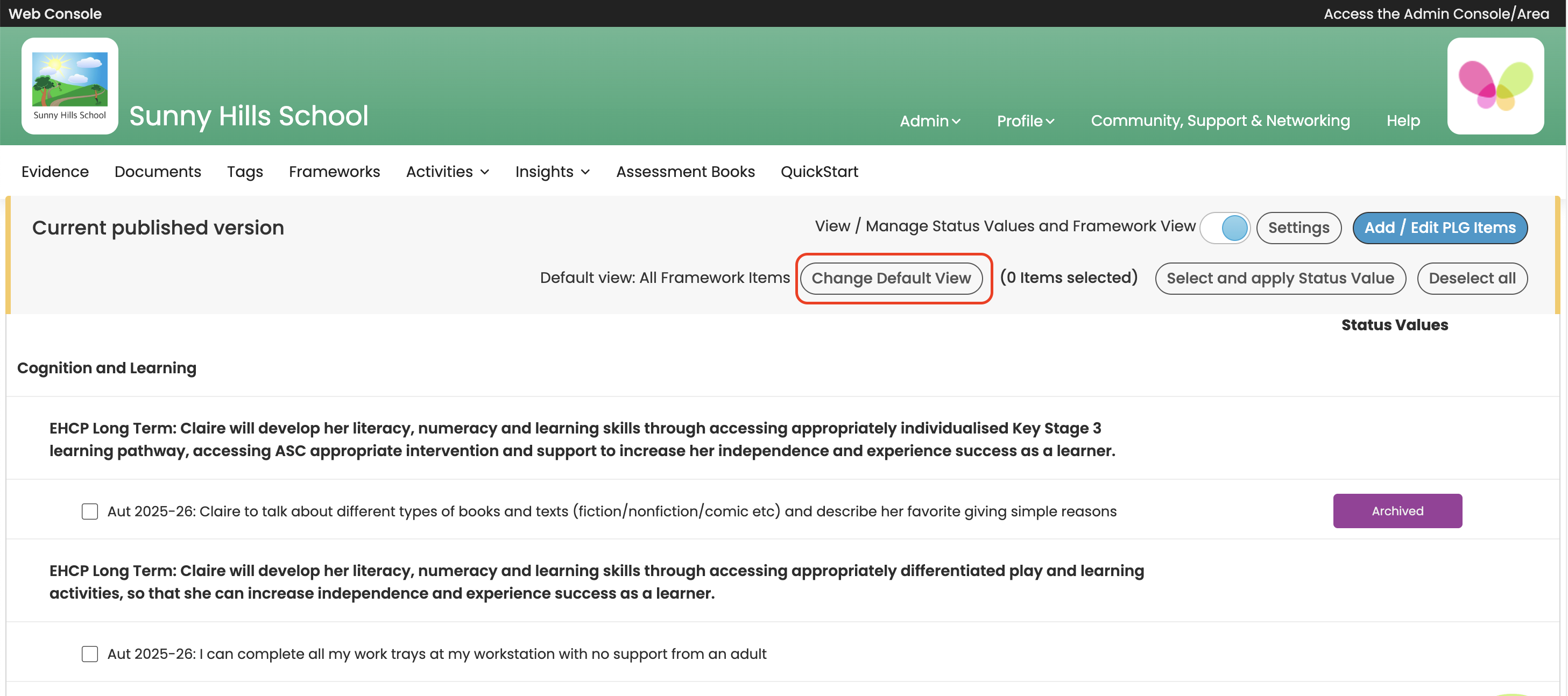
Task: Check the box for books and texts target
Action: 89,511
